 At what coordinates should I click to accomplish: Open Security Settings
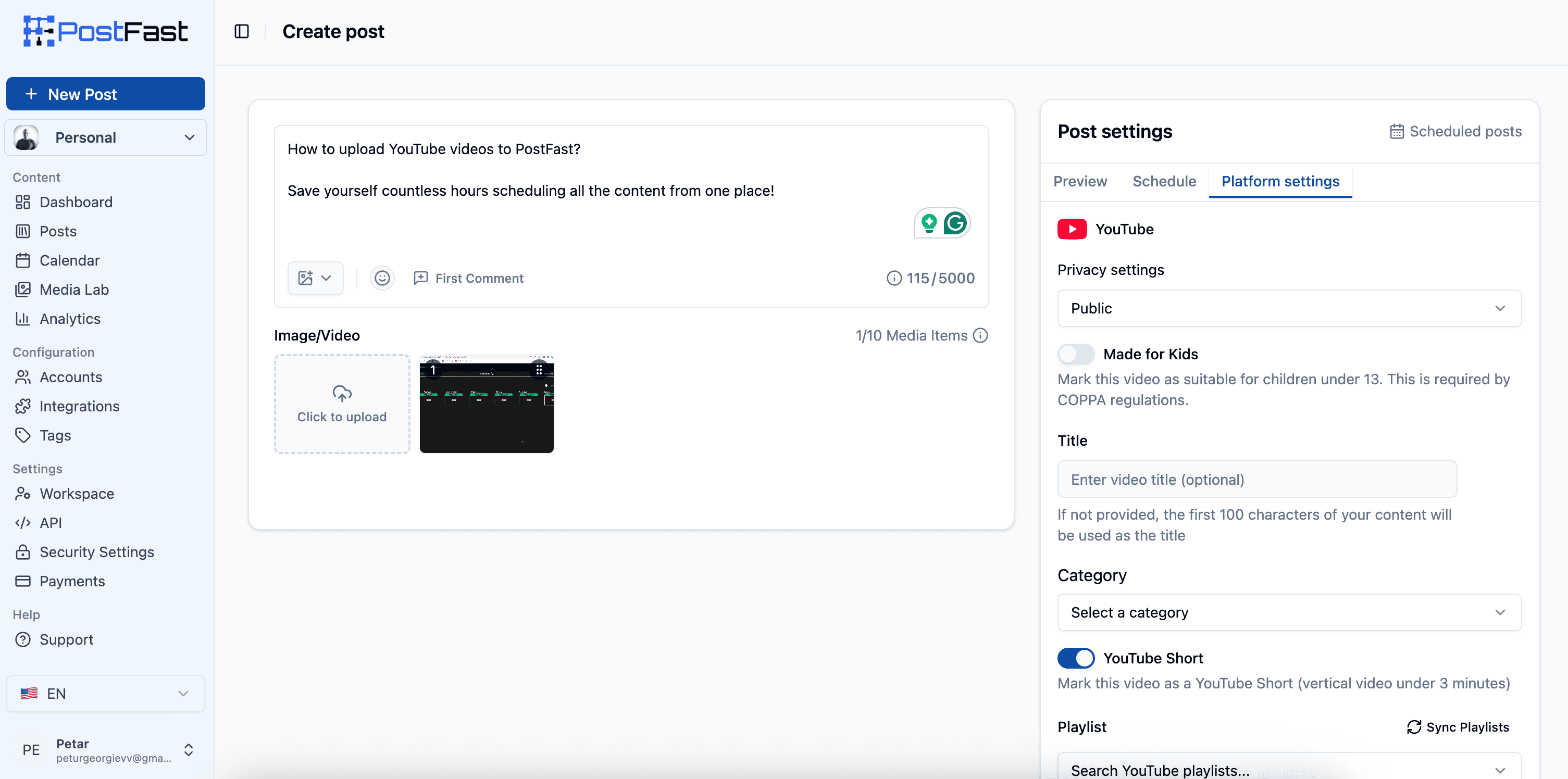(x=96, y=552)
